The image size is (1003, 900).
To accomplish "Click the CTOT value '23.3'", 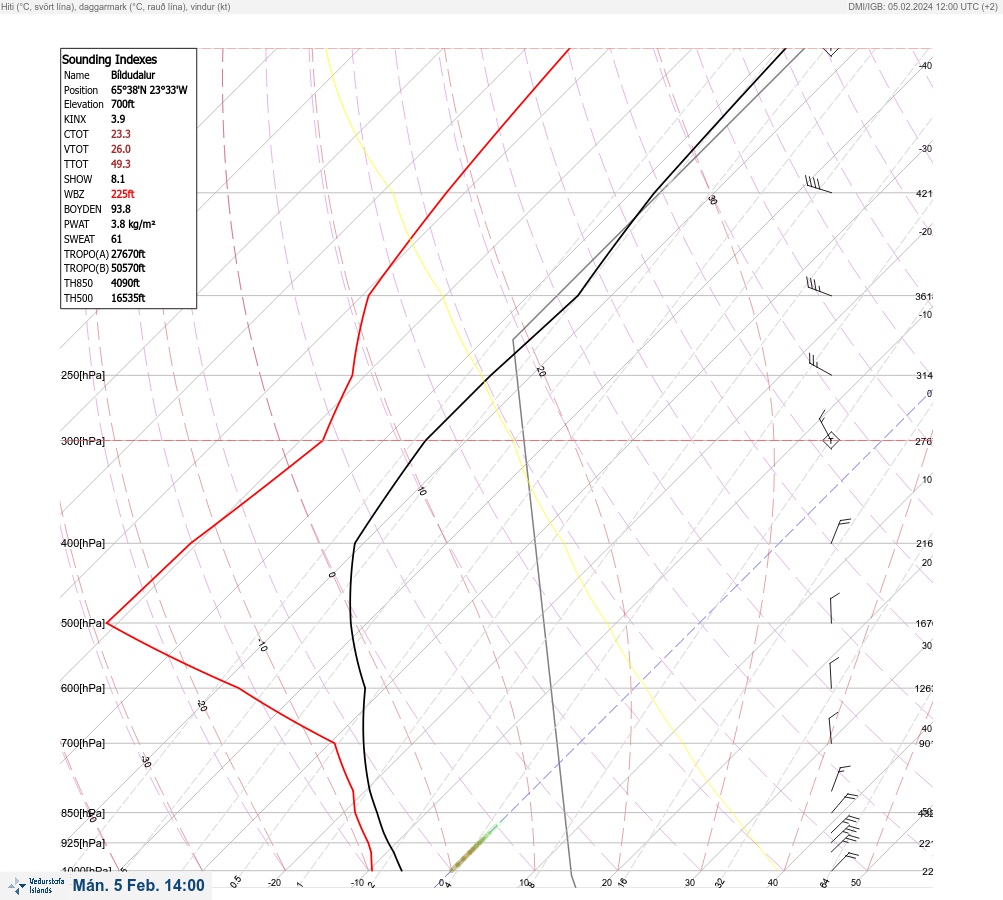I will click(x=120, y=134).
